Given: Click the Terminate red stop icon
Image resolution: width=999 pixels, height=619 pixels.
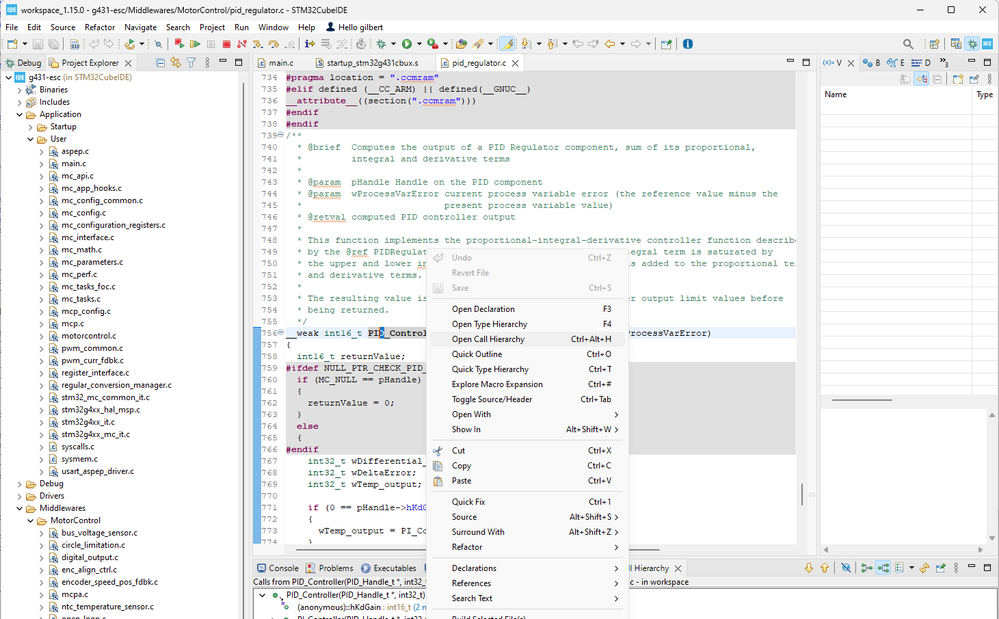Looking at the screenshot, I should point(227,44).
